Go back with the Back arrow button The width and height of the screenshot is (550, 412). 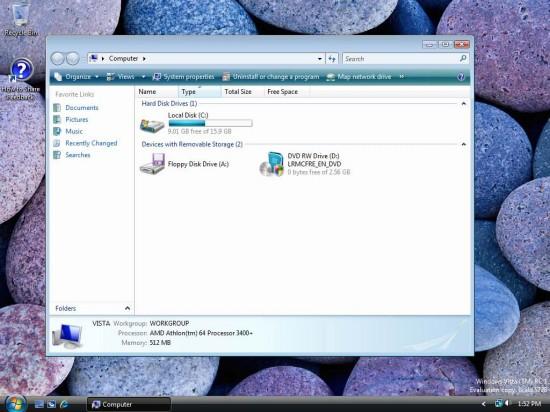(x=58, y=59)
